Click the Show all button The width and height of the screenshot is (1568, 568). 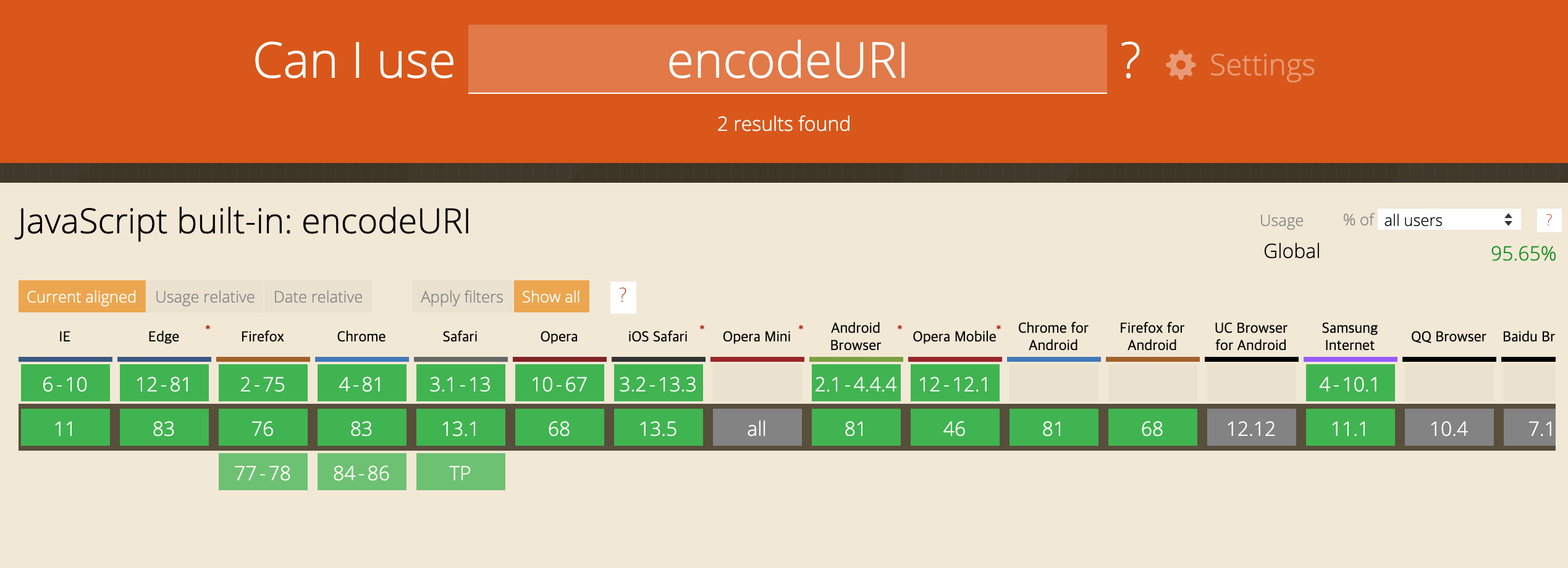pos(551,297)
